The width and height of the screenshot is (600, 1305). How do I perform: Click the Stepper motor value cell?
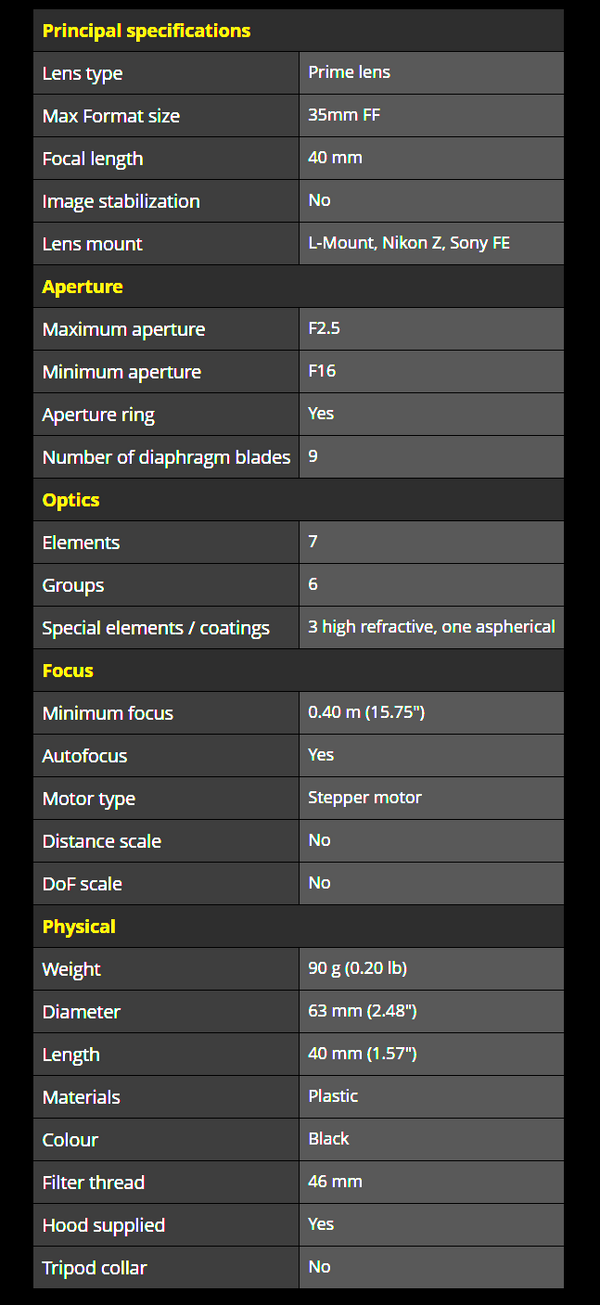click(x=365, y=798)
